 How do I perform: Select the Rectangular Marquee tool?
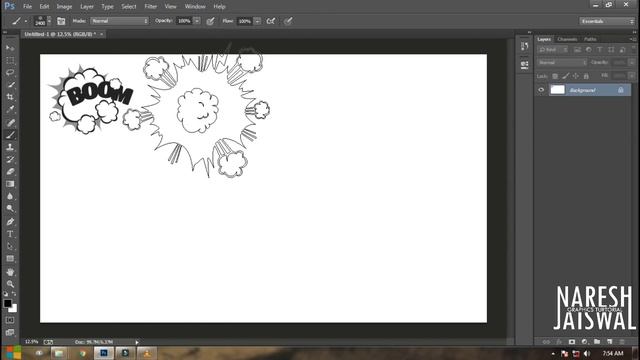(x=10, y=60)
